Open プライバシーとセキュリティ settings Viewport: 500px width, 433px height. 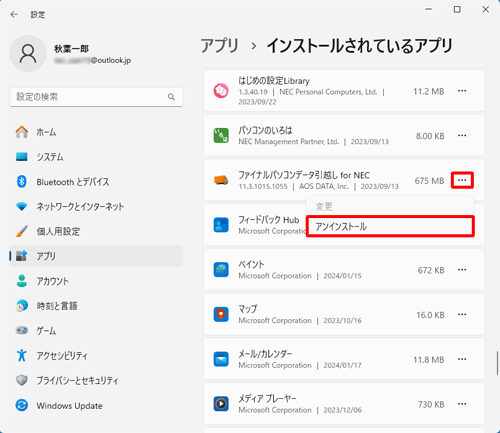(96, 380)
